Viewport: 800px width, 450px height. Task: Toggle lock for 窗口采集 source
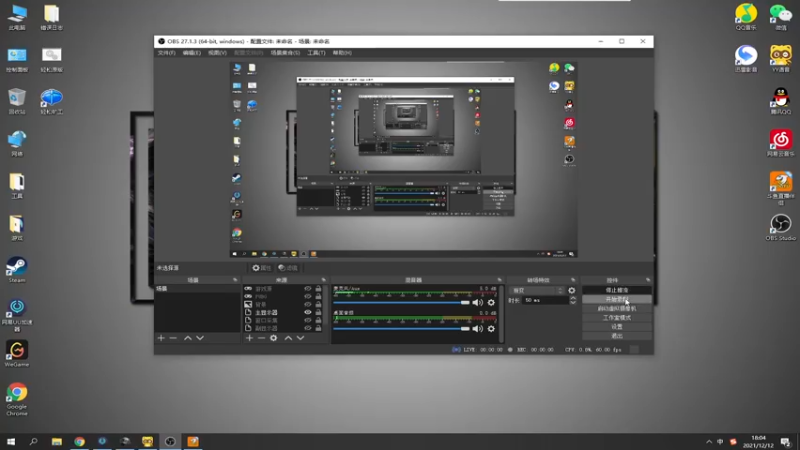318,320
